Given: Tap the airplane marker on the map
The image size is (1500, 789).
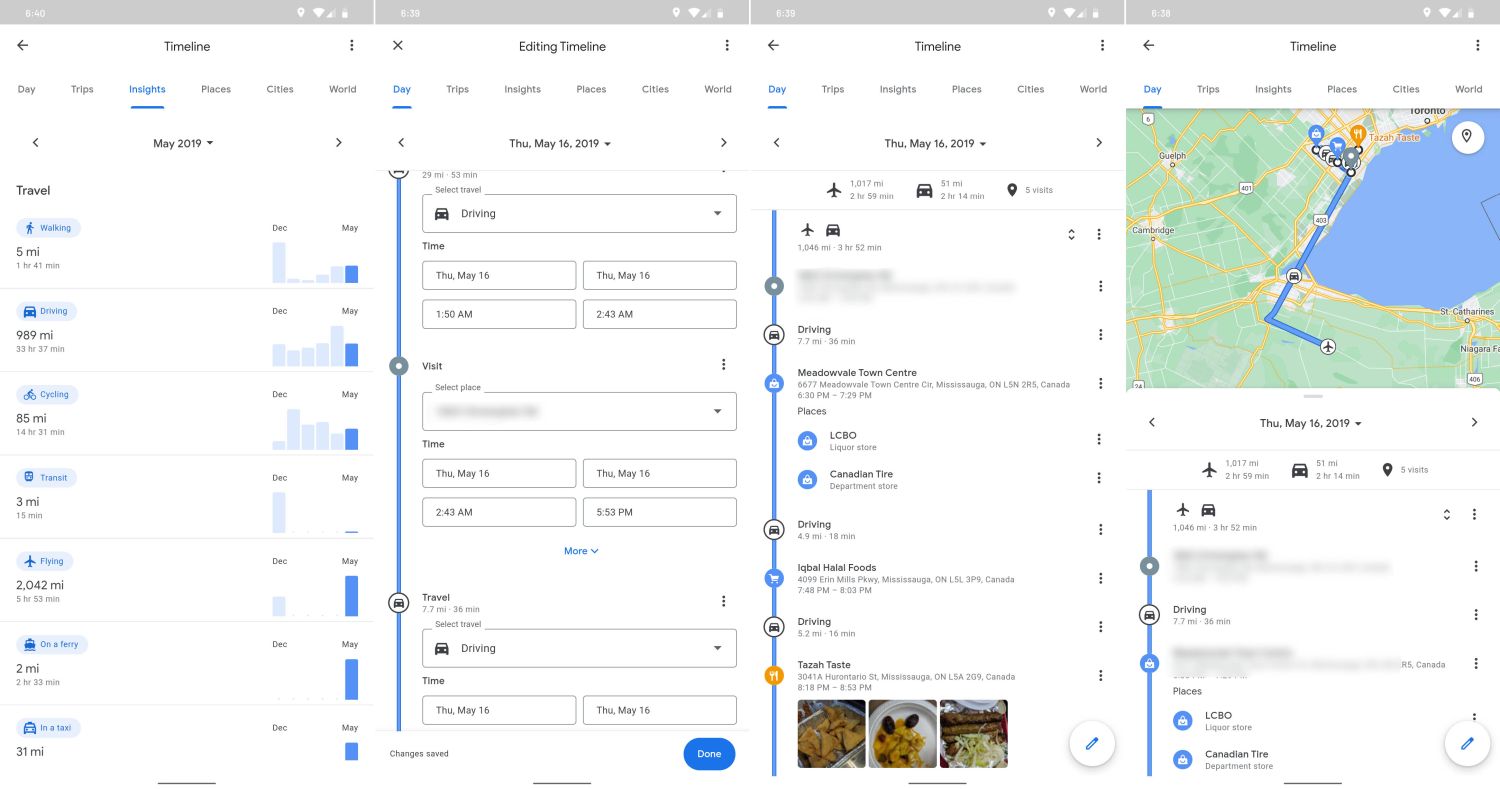Looking at the screenshot, I should 1327,347.
